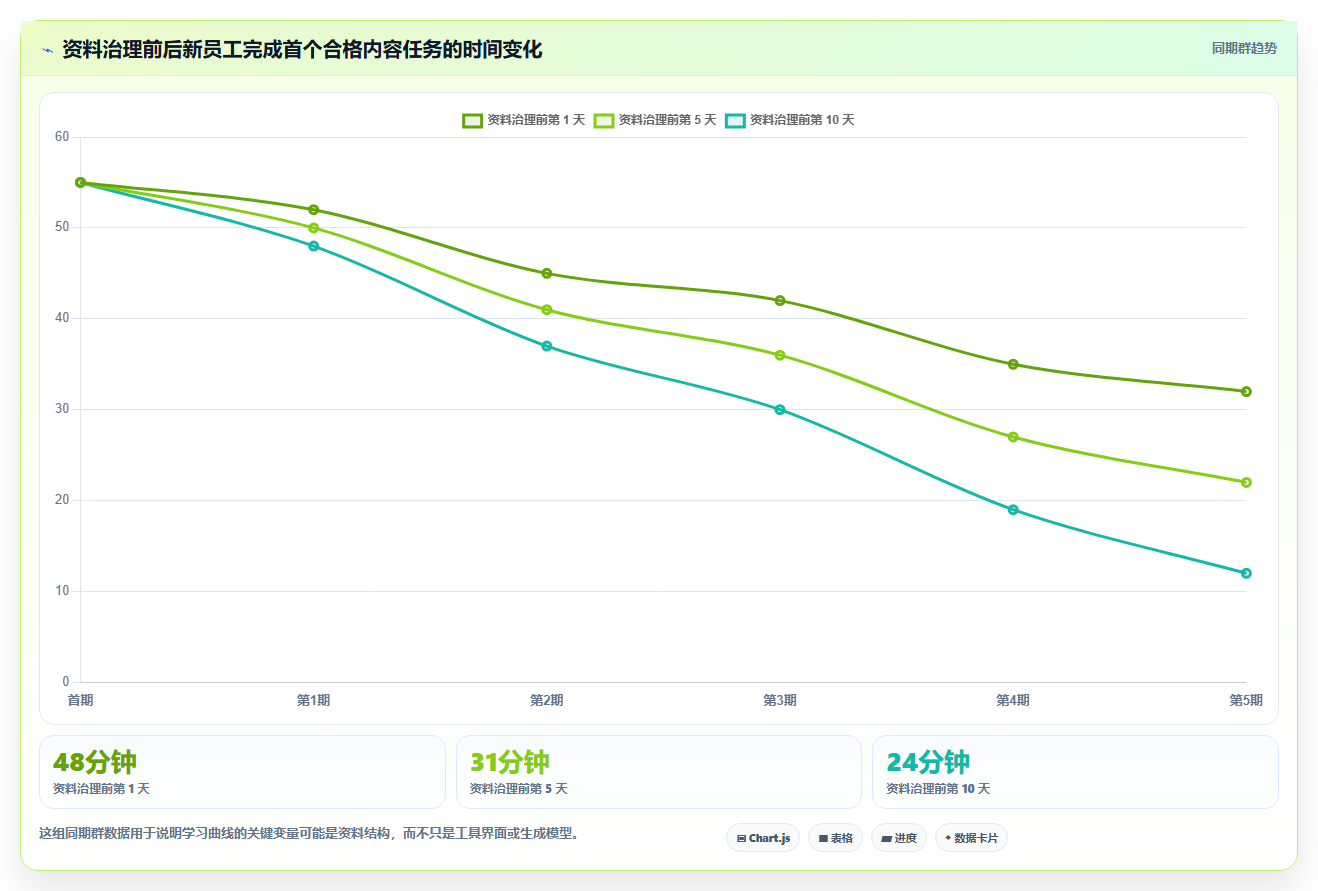Click the 31分钟 stat card
The width and height of the screenshot is (1318, 891).
click(658, 772)
